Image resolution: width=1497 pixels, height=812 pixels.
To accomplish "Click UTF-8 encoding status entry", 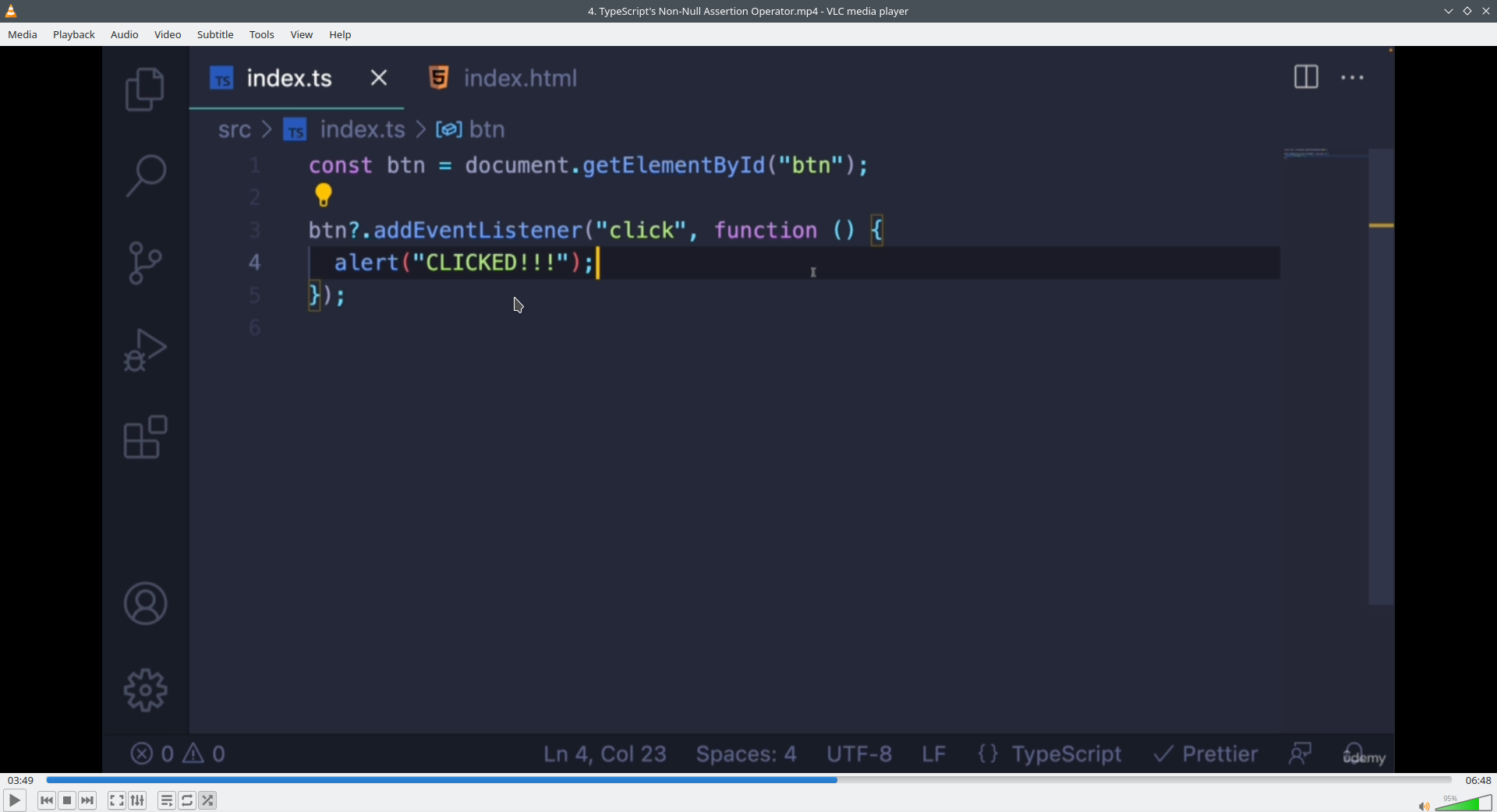I will [859, 754].
